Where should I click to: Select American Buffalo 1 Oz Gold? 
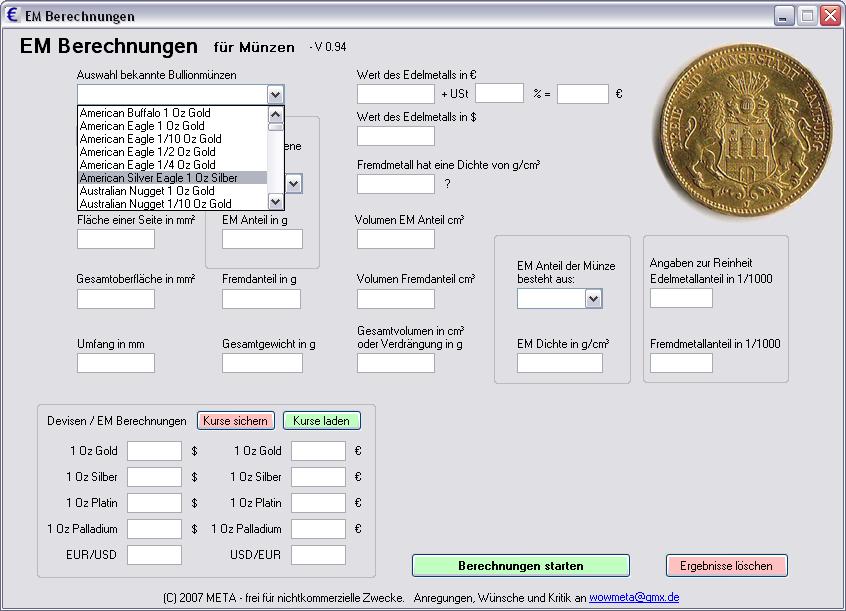pos(173,113)
